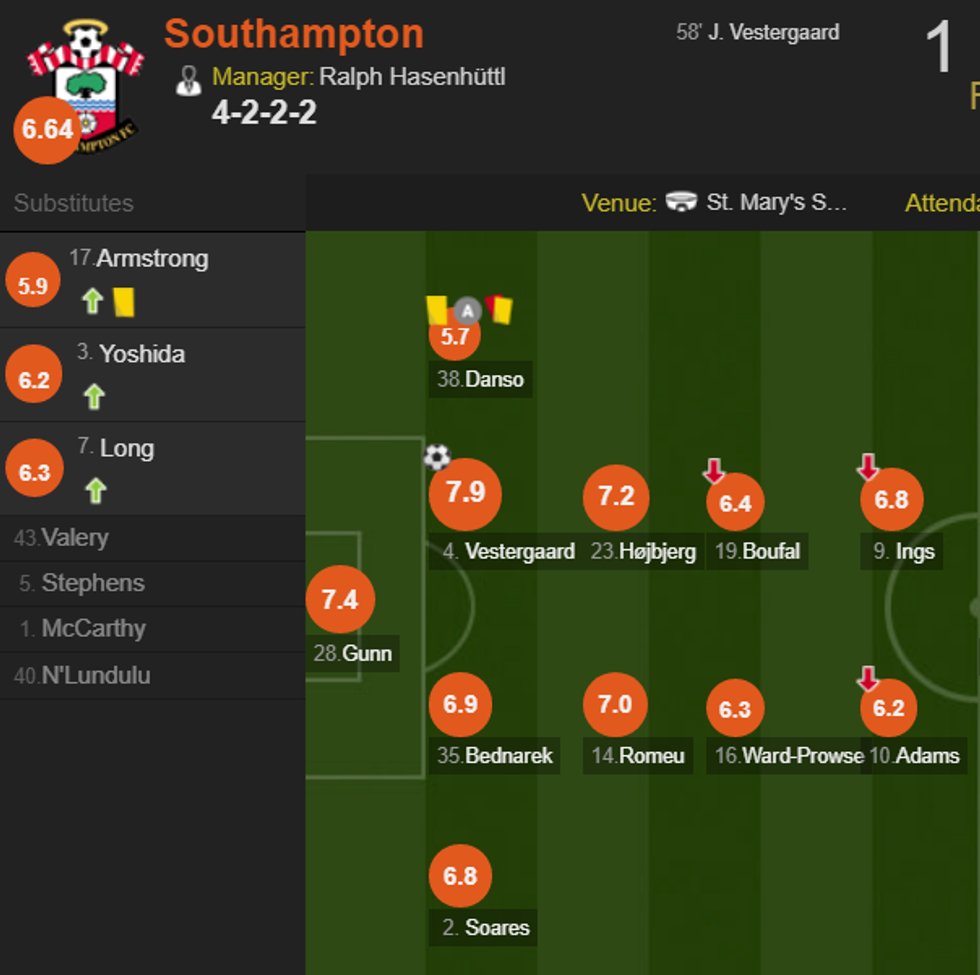Open the Southampton team name link
Viewport: 980px width, 975px height.
coord(294,34)
